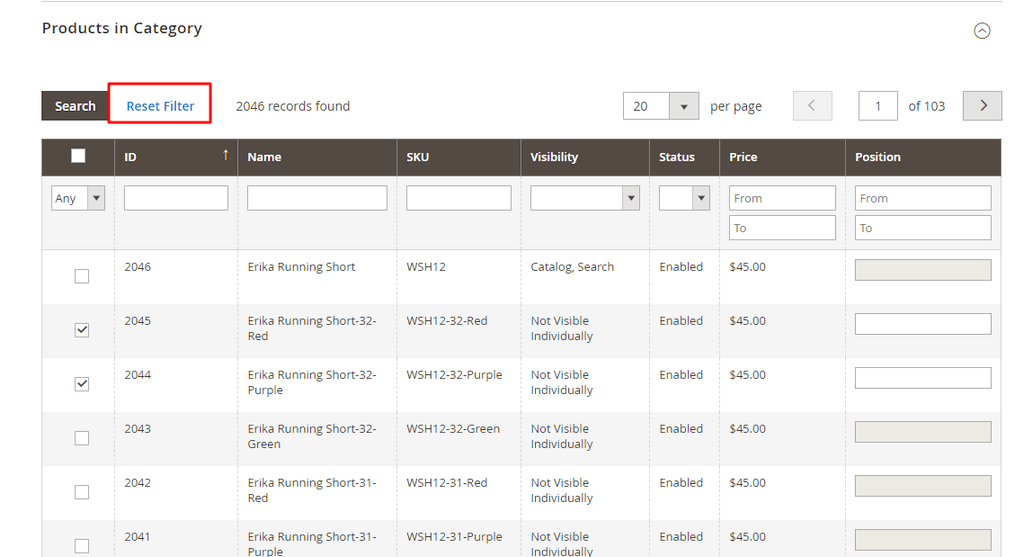The width and height of the screenshot is (1024, 557).
Task: Click the Name filter input
Action: point(317,198)
